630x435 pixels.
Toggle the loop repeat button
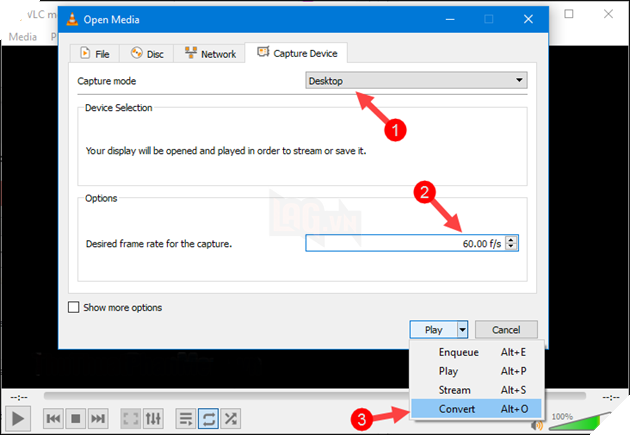tap(208, 419)
